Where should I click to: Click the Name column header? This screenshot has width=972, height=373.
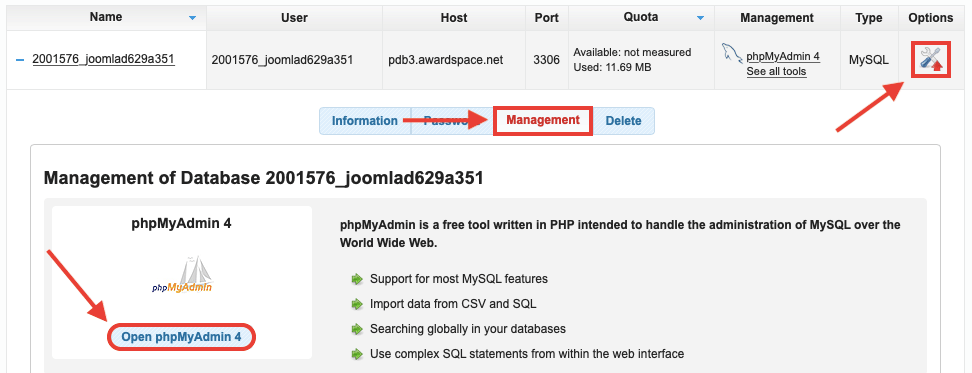coord(105,18)
